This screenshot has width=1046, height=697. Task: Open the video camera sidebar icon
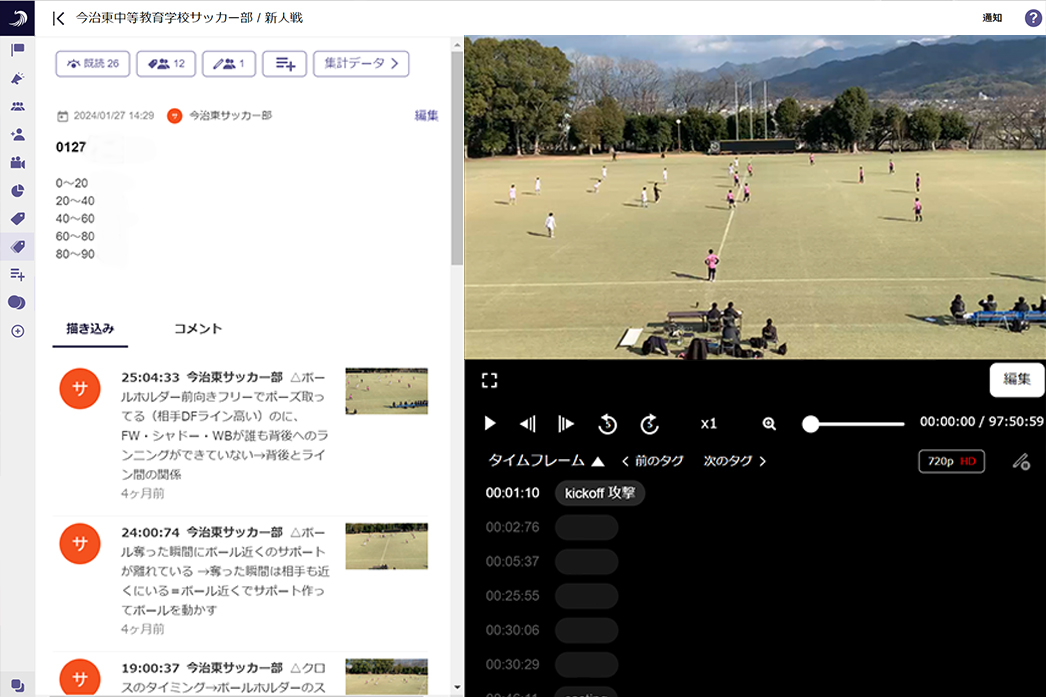17,162
